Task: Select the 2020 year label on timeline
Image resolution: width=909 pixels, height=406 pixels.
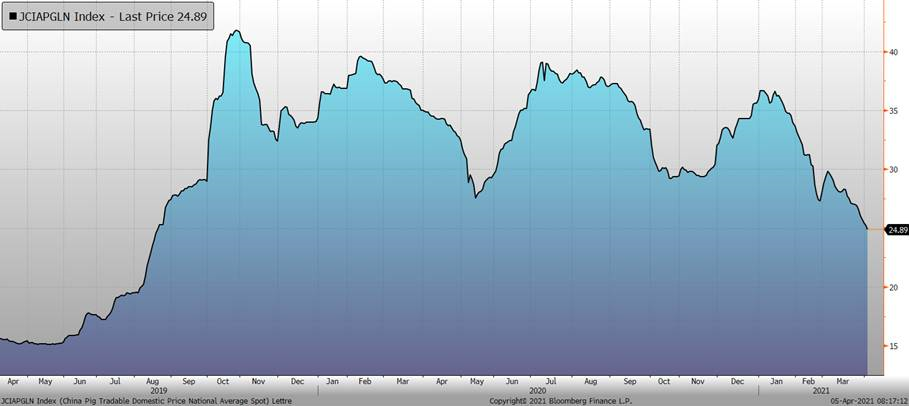Action: 537,390
